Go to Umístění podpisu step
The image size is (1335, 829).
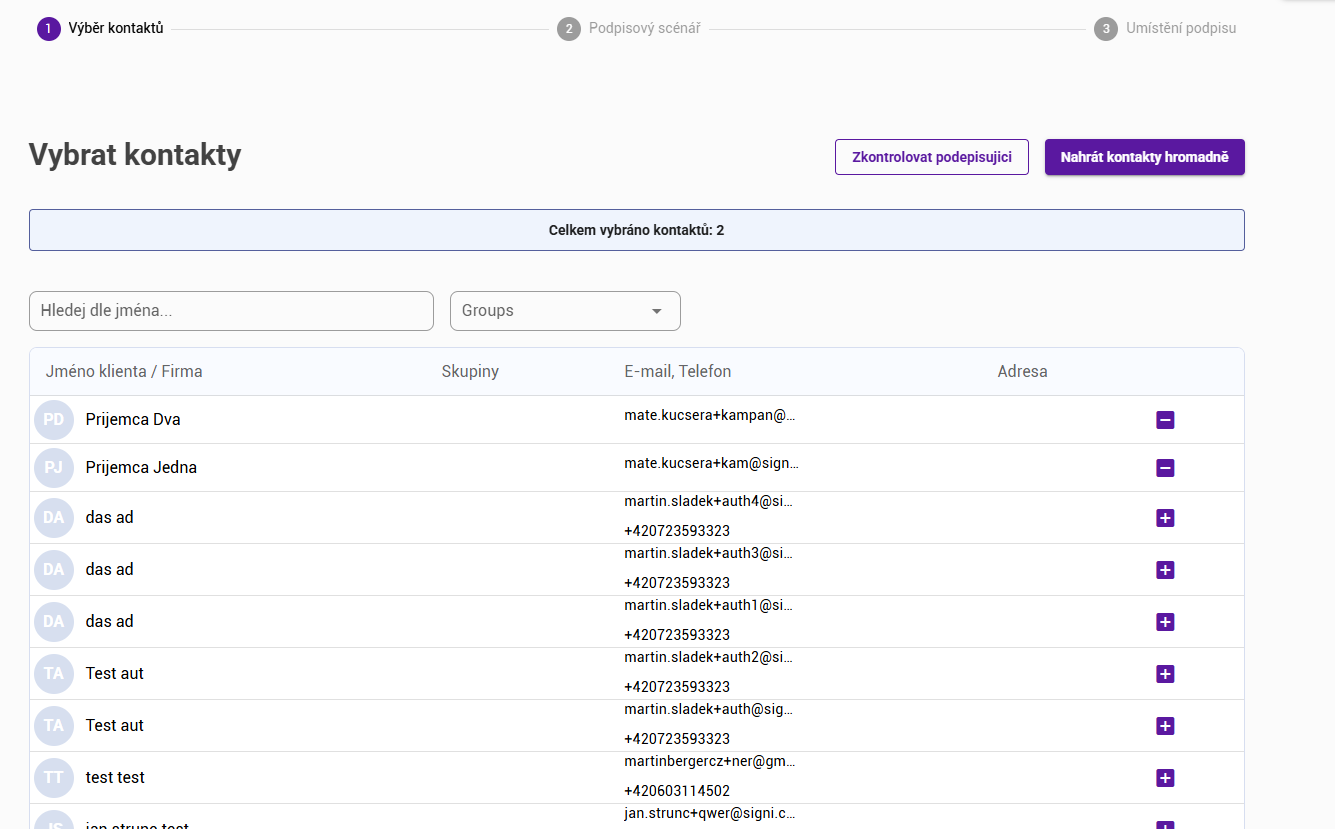click(x=1181, y=29)
